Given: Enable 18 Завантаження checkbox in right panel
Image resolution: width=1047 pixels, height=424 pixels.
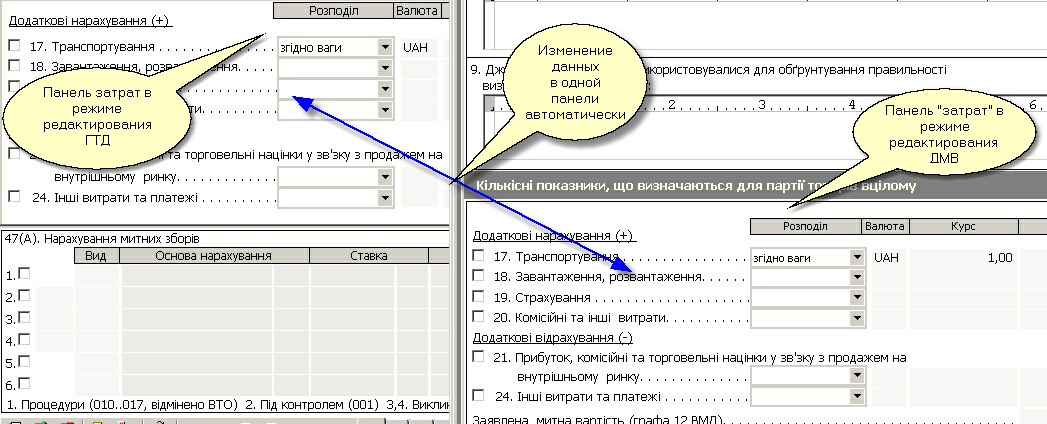Looking at the screenshot, I should pos(478,276).
